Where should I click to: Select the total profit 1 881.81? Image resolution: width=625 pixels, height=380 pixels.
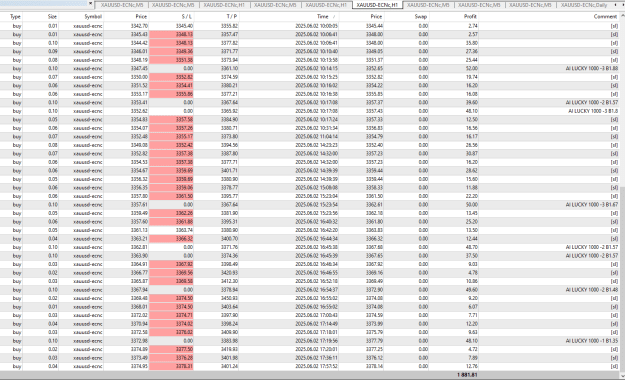[x=467, y=375]
